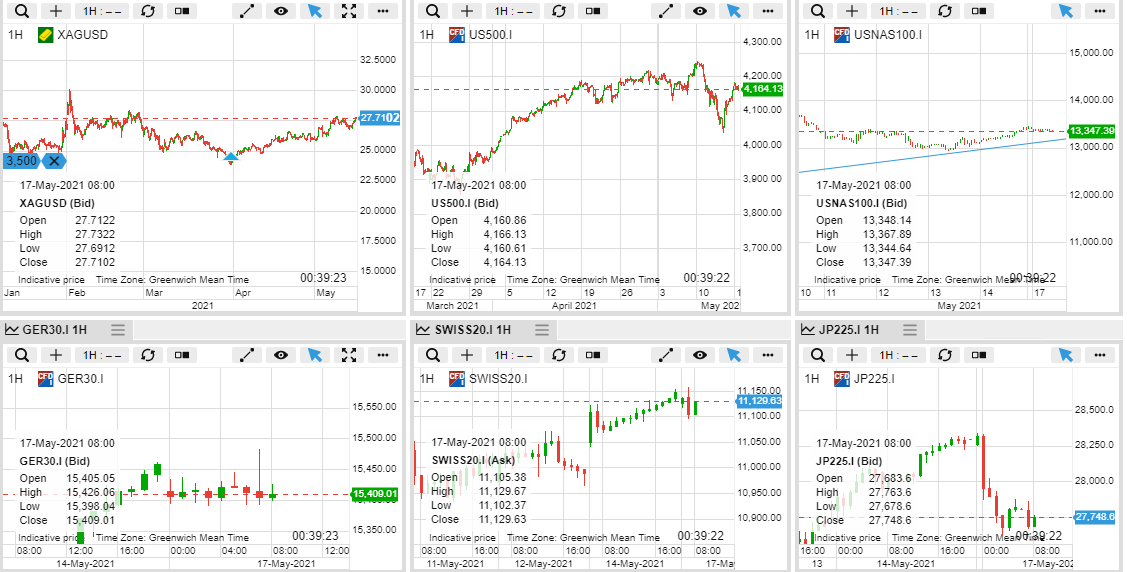
Task: Open more options menu on US500.I chart
Action: point(768,11)
